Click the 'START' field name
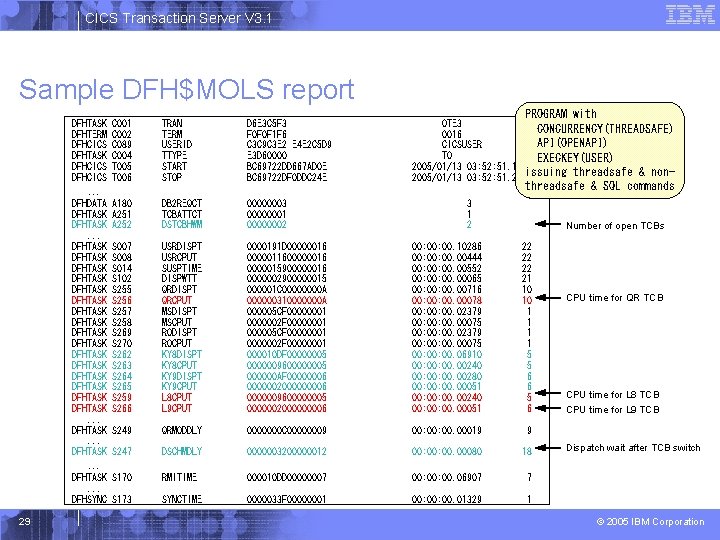720x540 pixels. [174, 166]
